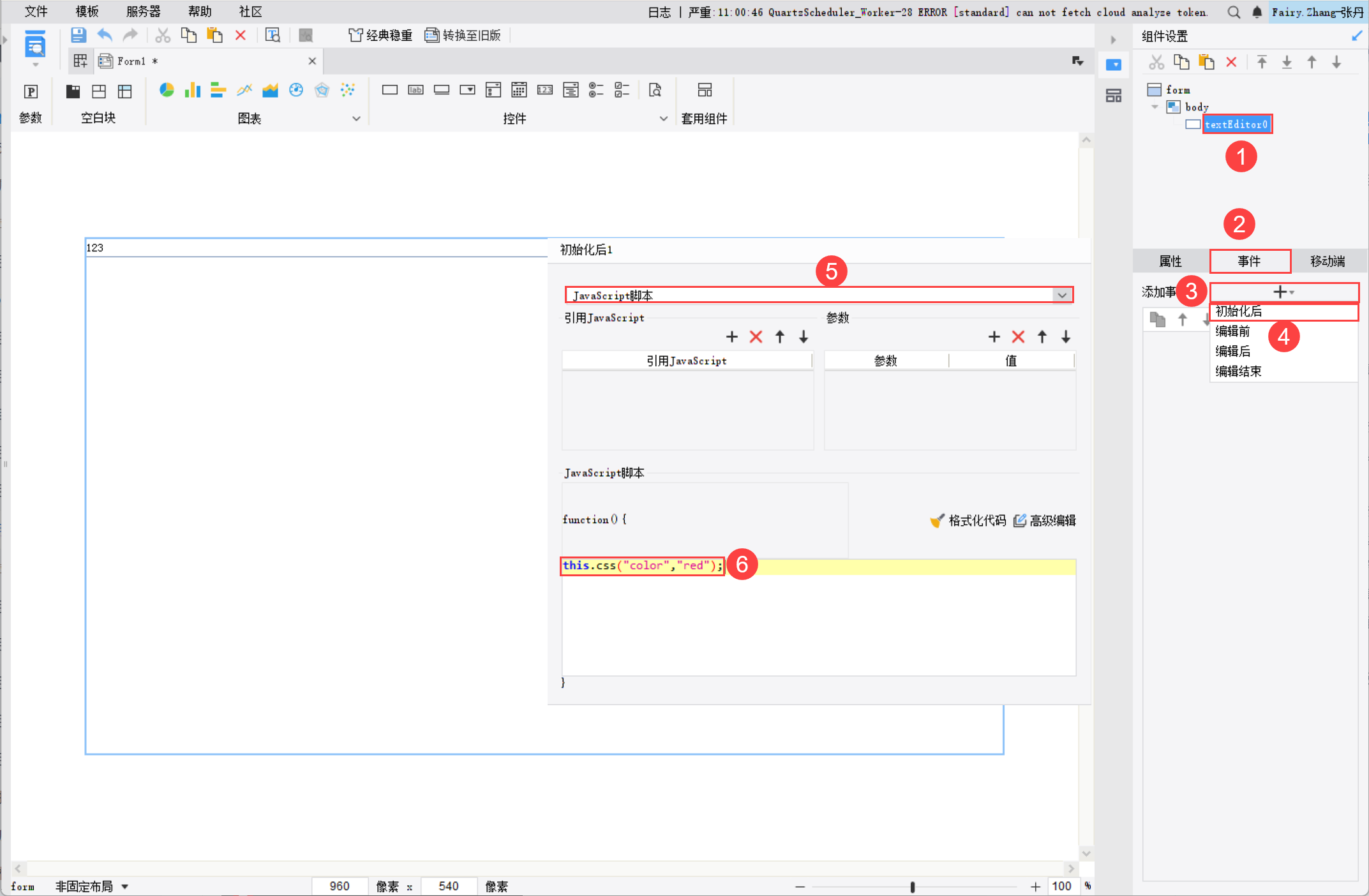Viewport: 1369px width, 896px height.
Task: Click the notification bell icon
Action: [1257, 12]
